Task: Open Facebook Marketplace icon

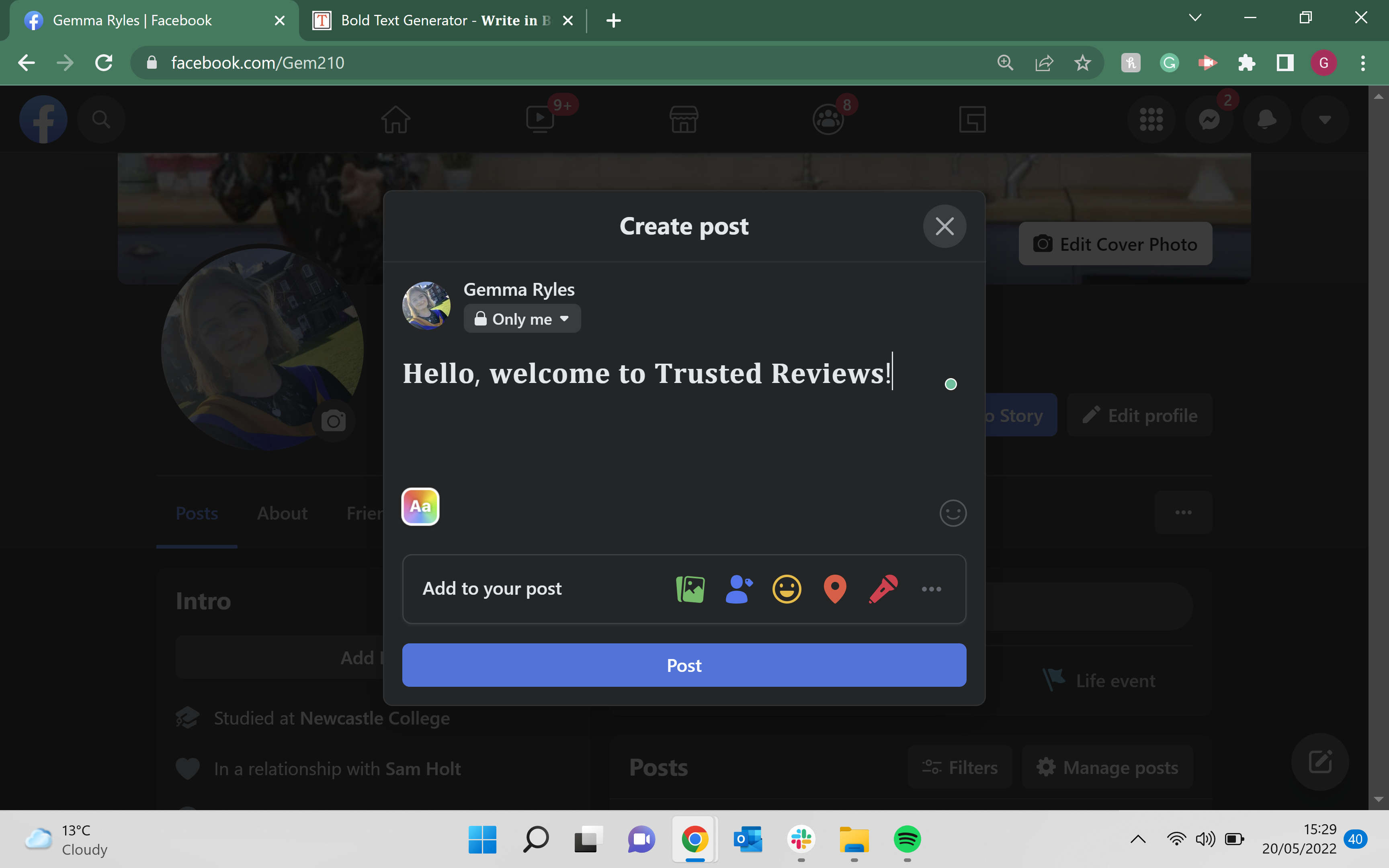Action: pos(684,119)
